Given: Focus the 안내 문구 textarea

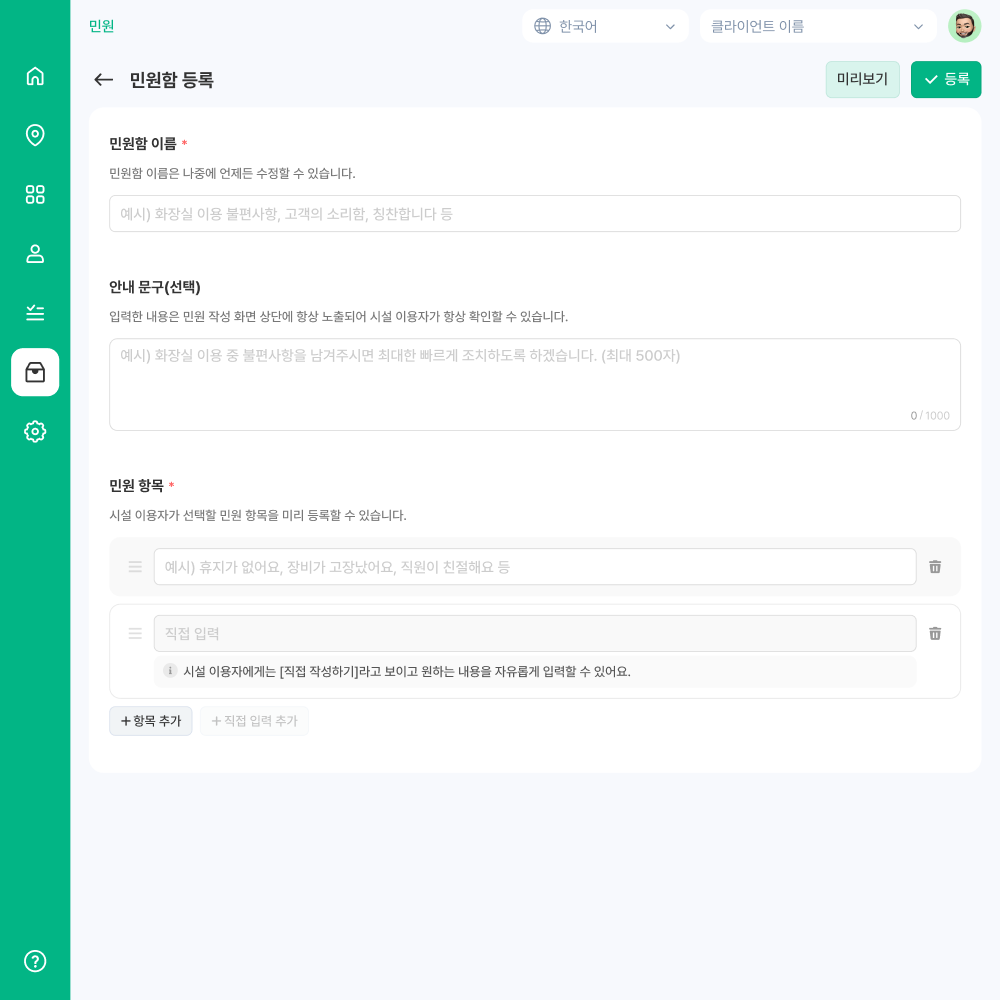Looking at the screenshot, I should pos(535,385).
